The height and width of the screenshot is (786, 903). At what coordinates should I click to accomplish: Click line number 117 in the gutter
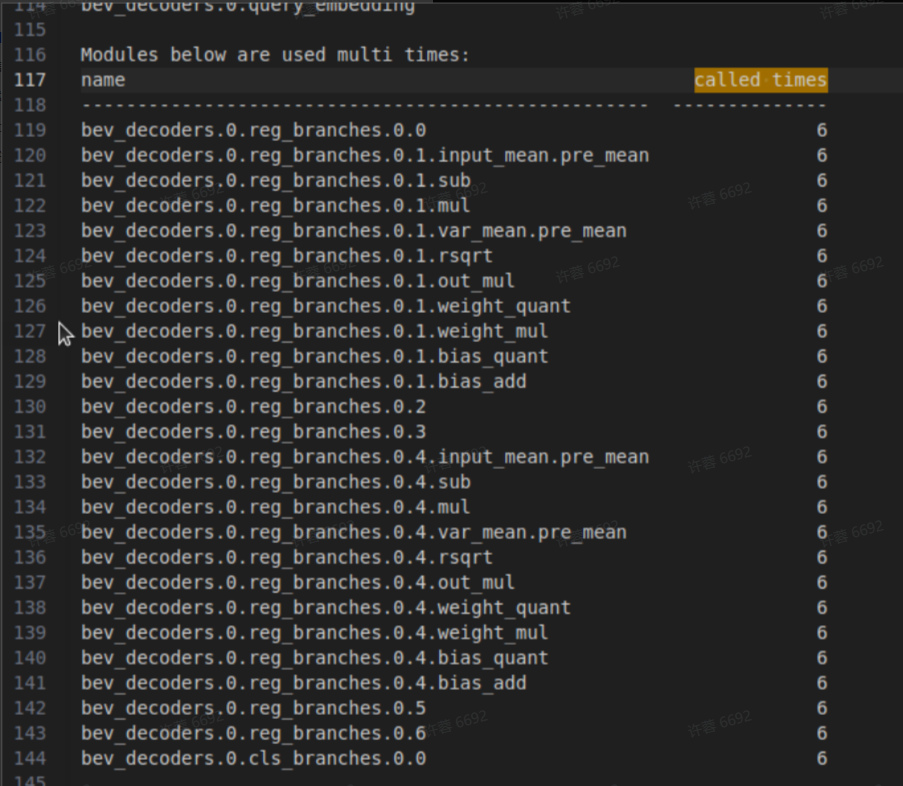31,80
